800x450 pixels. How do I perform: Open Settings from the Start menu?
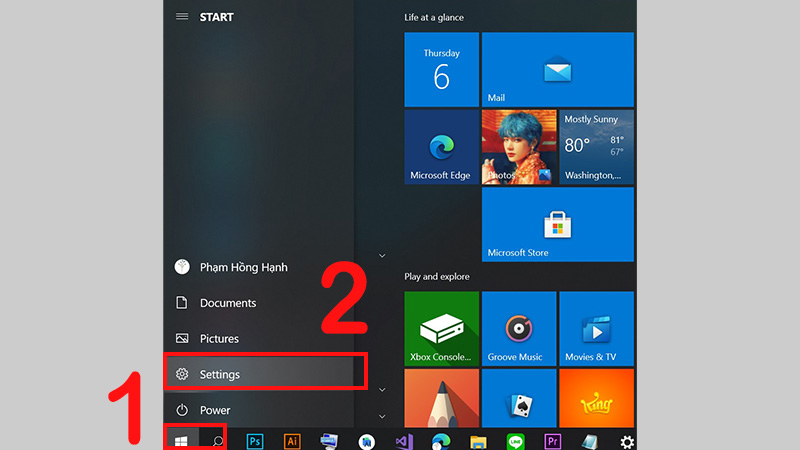tap(259, 374)
